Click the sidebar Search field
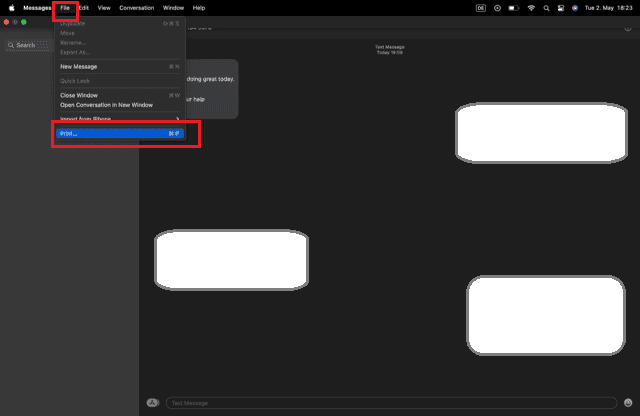 tap(28, 45)
